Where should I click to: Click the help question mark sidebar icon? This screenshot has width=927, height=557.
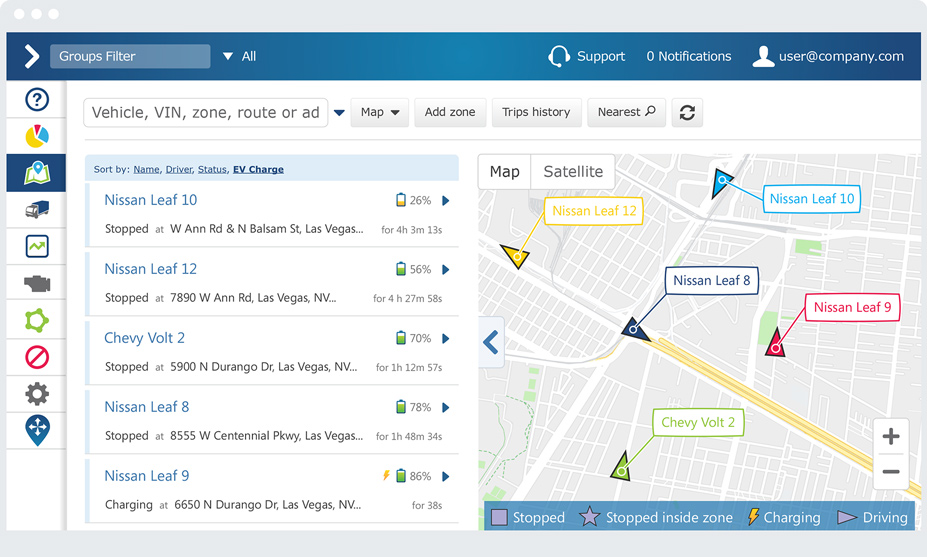(x=36, y=99)
